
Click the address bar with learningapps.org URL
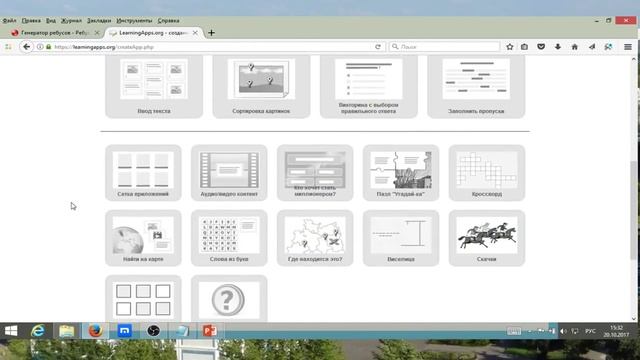208,47
